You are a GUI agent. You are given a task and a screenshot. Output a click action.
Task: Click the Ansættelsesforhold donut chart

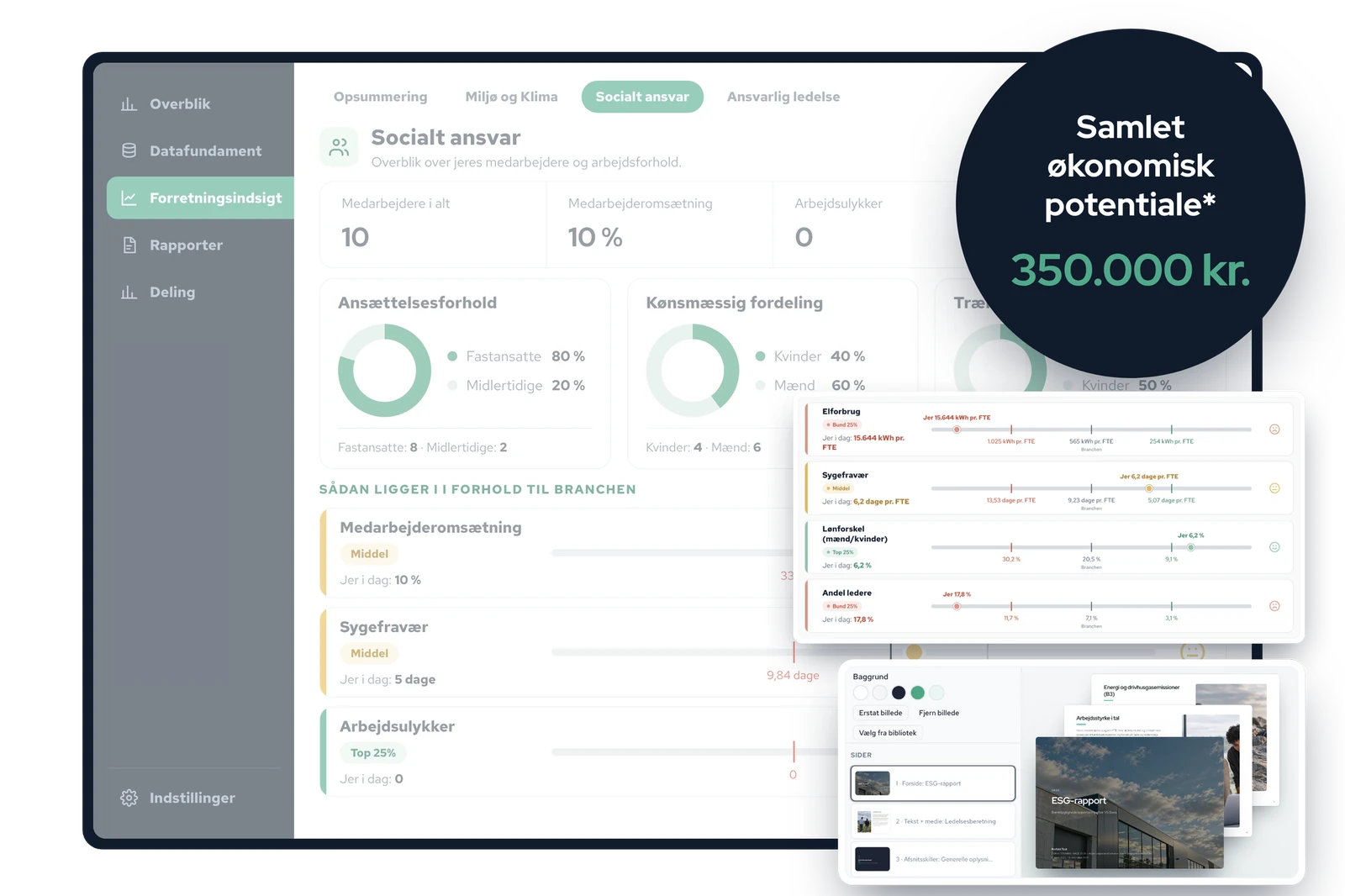click(x=384, y=371)
